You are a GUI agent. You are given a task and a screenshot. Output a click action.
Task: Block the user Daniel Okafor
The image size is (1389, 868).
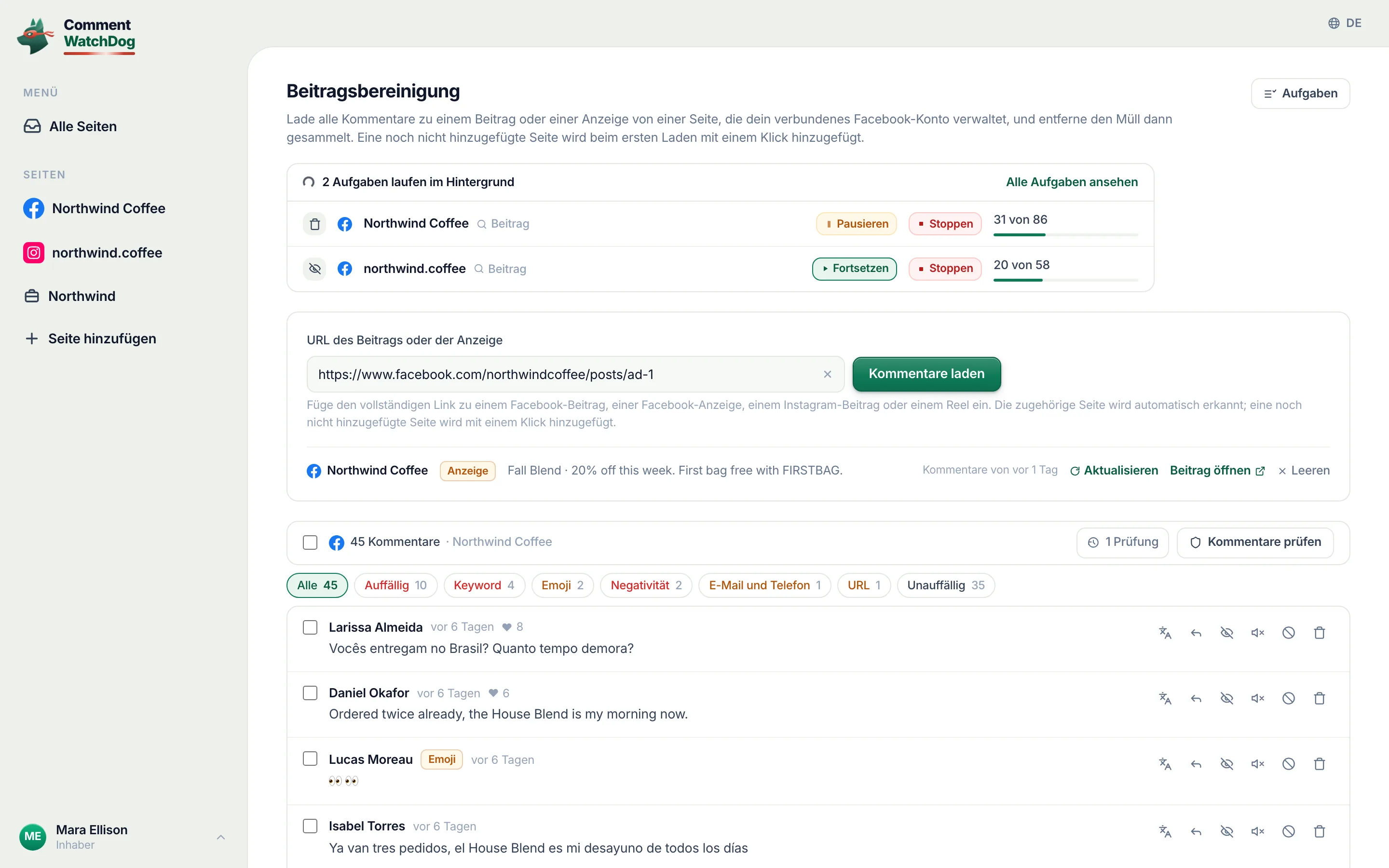(x=1289, y=698)
